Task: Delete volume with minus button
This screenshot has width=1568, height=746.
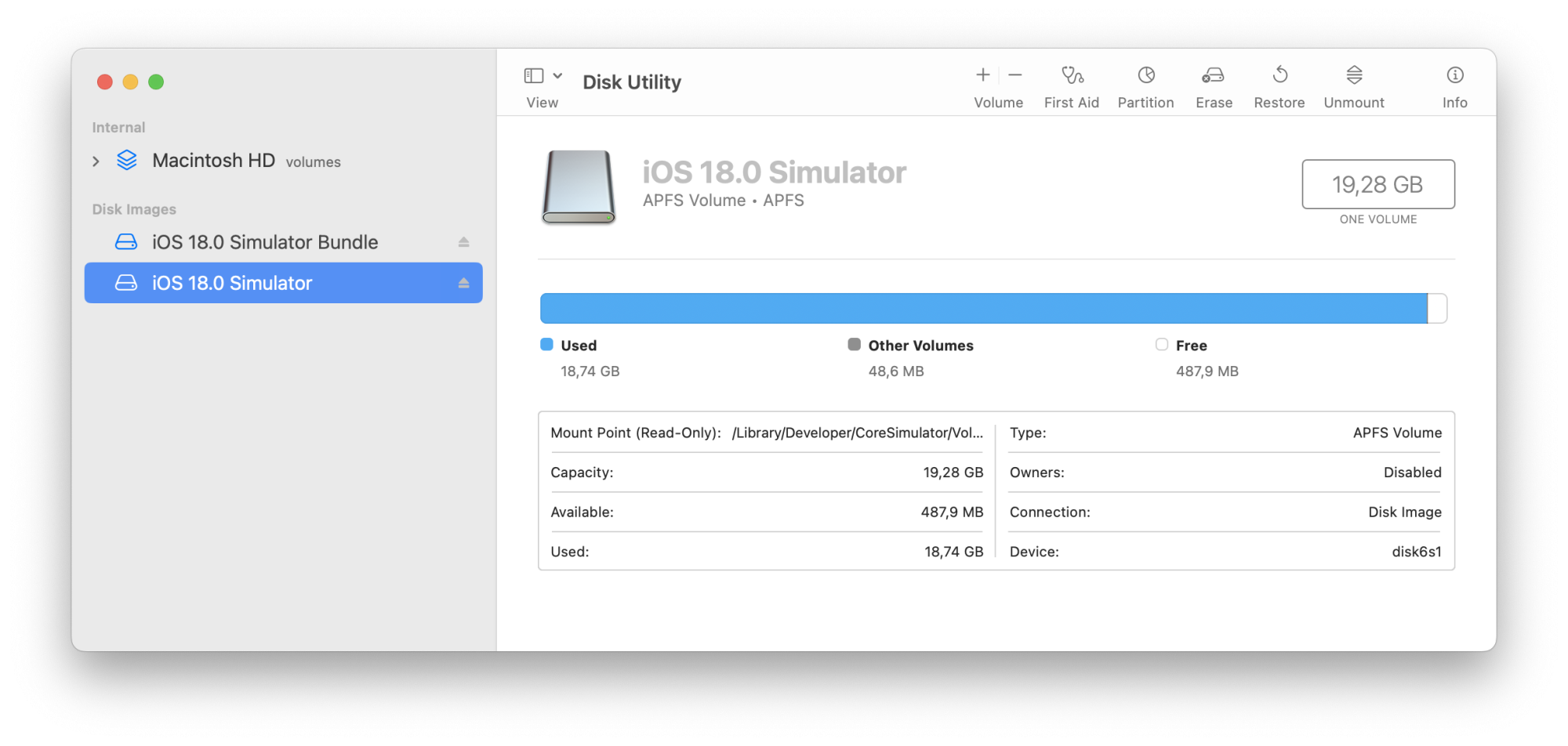Action: click(1015, 75)
